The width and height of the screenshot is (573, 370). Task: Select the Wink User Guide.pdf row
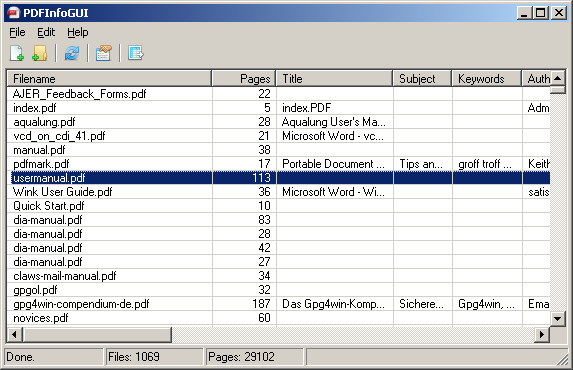point(278,192)
